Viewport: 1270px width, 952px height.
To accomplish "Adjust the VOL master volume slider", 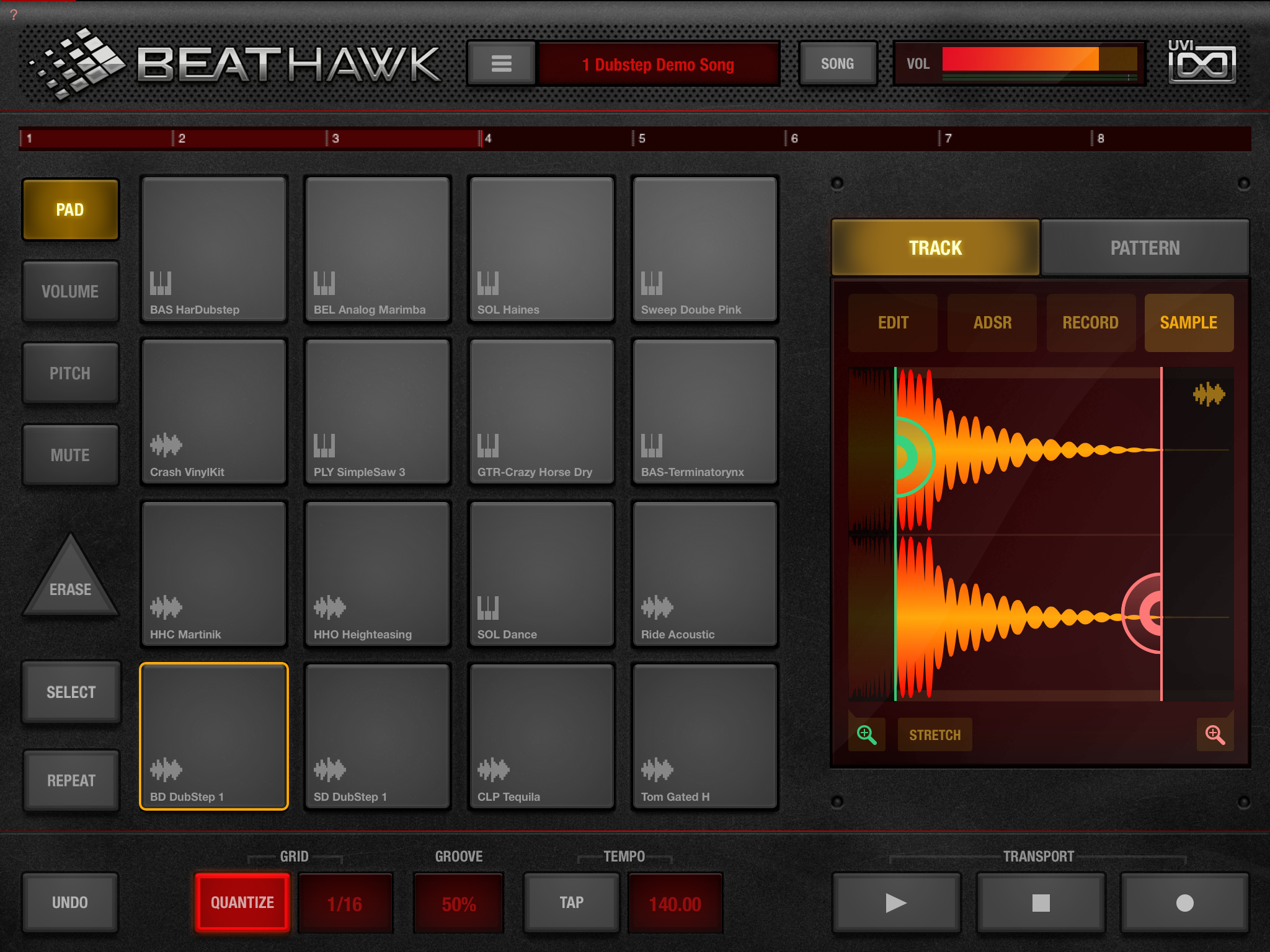I will 1039,59.
